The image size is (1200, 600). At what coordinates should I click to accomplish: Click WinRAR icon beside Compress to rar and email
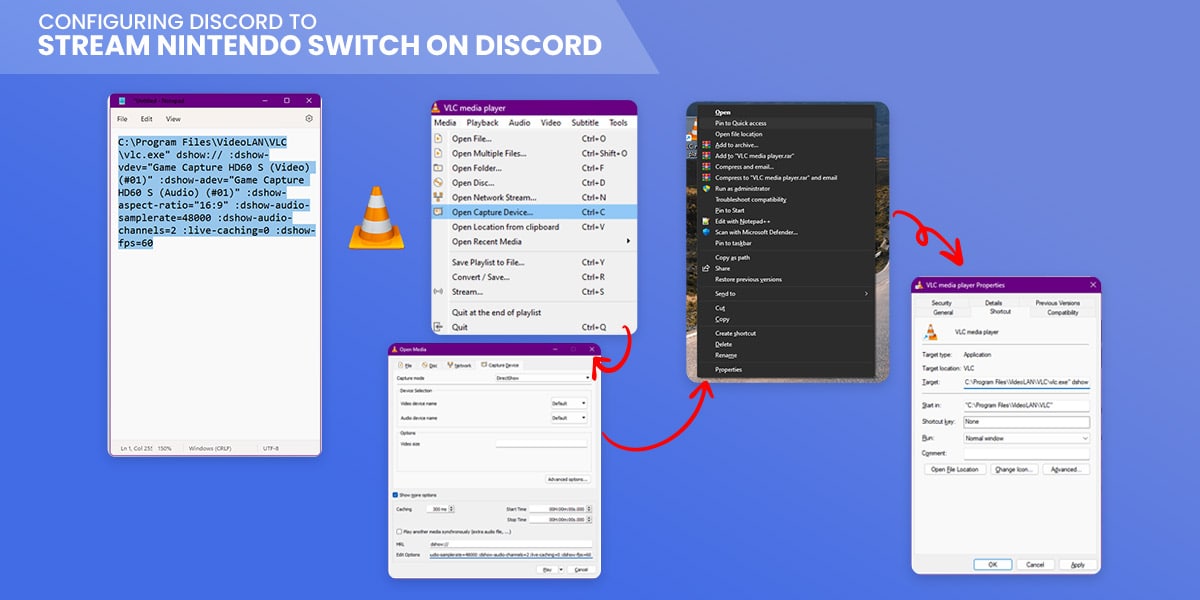tap(706, 178)
